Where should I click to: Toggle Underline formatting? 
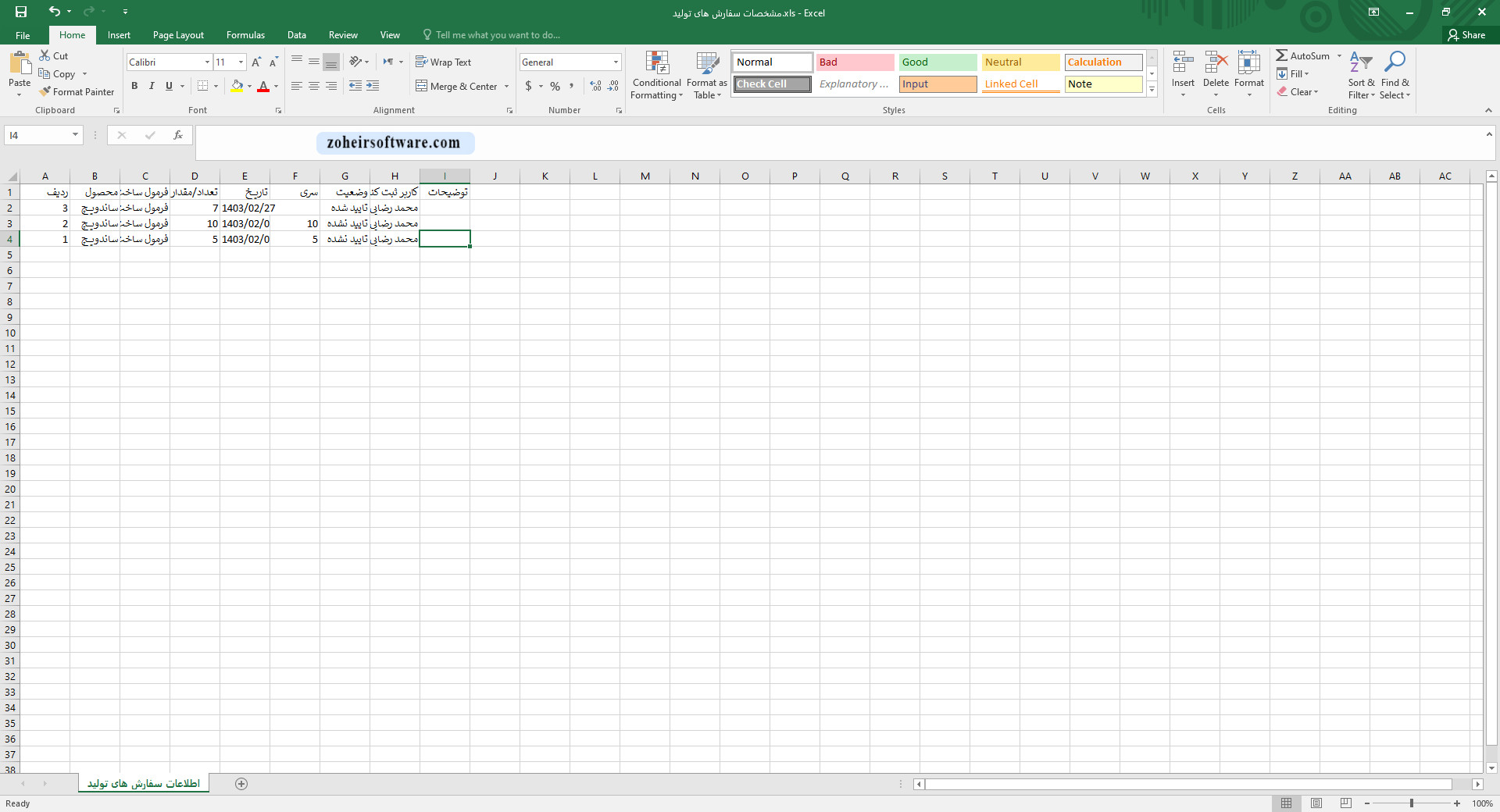pos(169,86)
